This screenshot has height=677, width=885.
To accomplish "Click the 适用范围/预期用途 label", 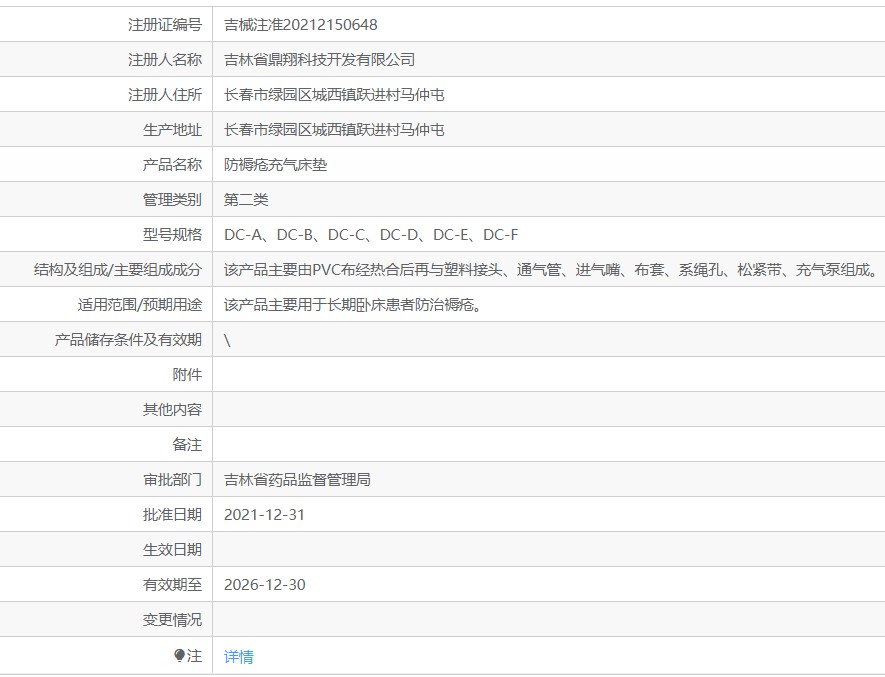I will (x=140, y=305).
